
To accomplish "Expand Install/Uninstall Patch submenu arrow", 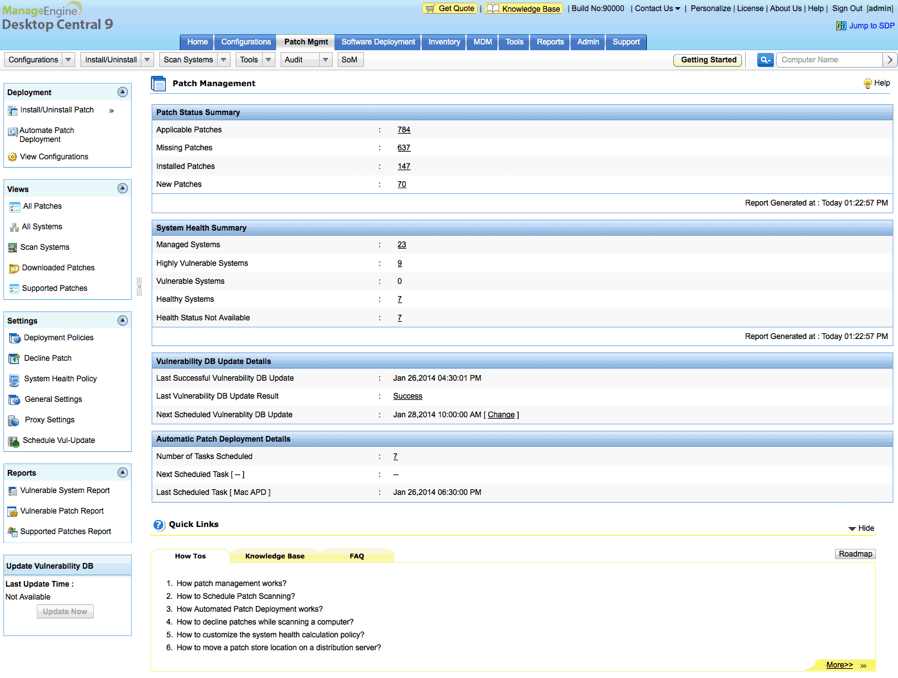I will pyautogui.click(x=112, y=111).
